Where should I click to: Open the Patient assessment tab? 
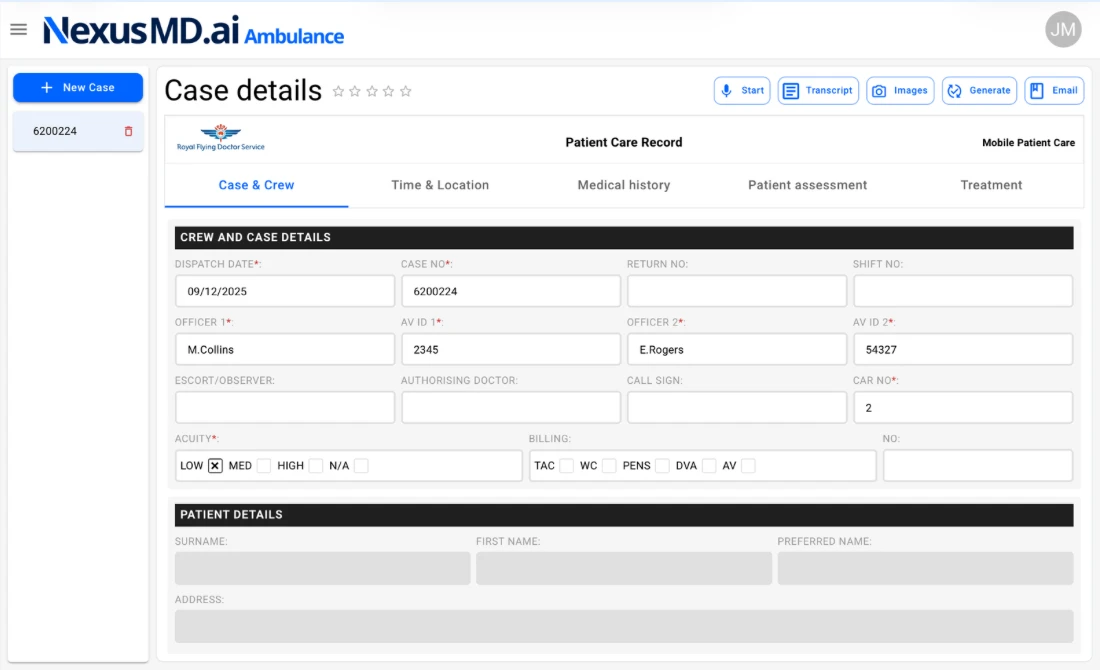pyautogui.click(x=807, y=185)
